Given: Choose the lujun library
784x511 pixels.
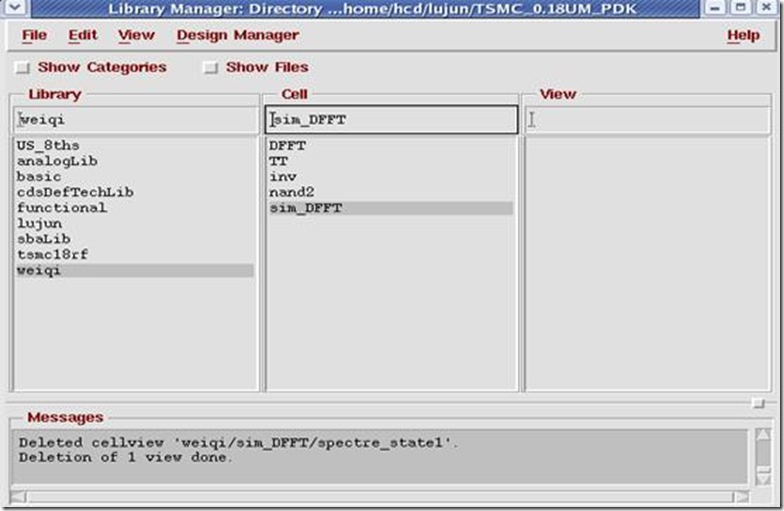Looking at the screenshot, I should (39, 224).
